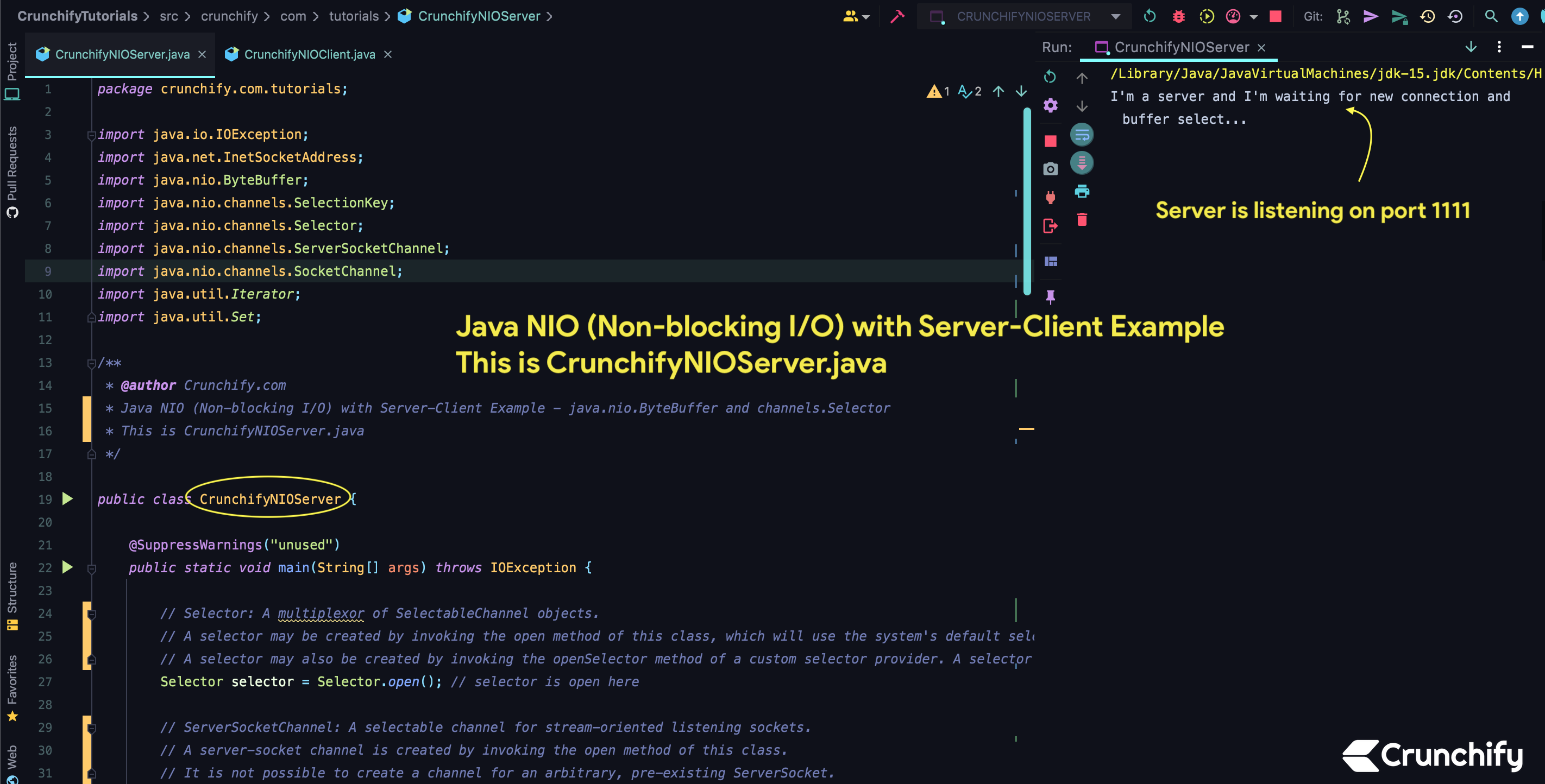
Task: Click the tutorials breadcrumb in the navigation bar
Action: pos(353,16)
